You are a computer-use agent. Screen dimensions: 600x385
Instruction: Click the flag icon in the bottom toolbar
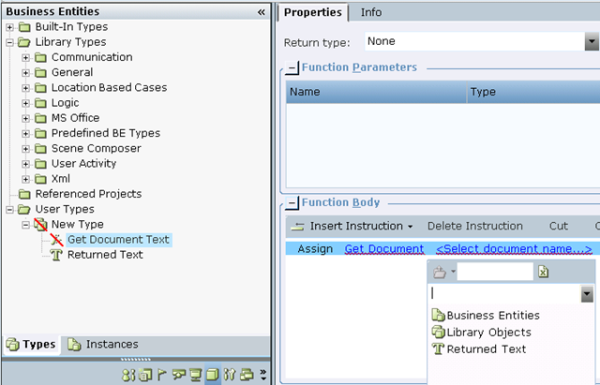click(162, 375)
